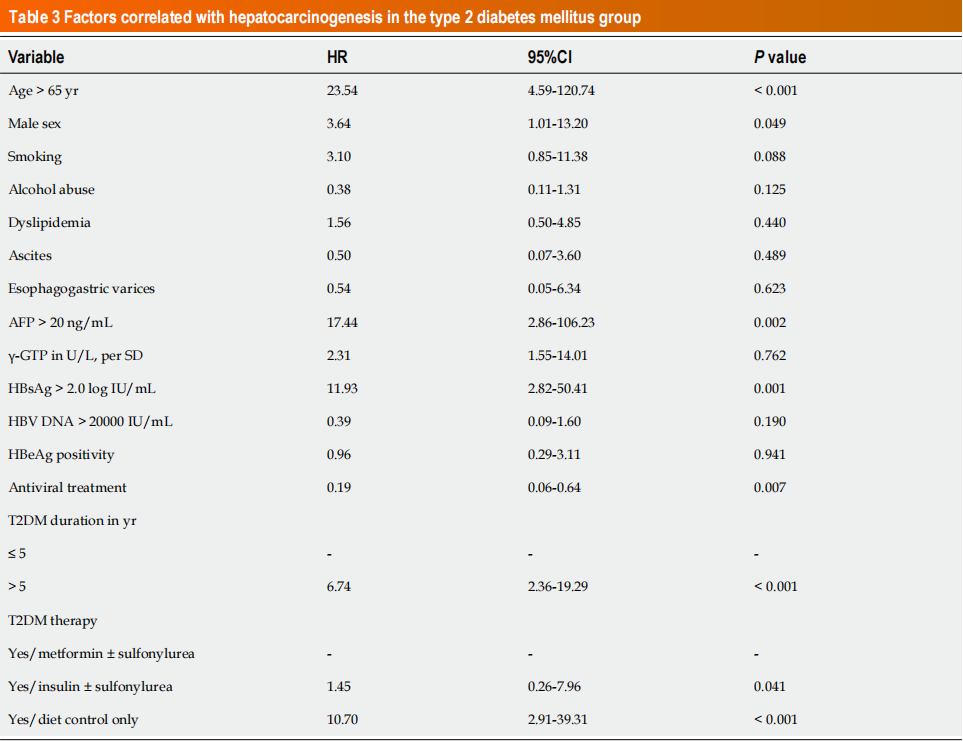Select the HR value 23.54

click(x=342, y=90)
